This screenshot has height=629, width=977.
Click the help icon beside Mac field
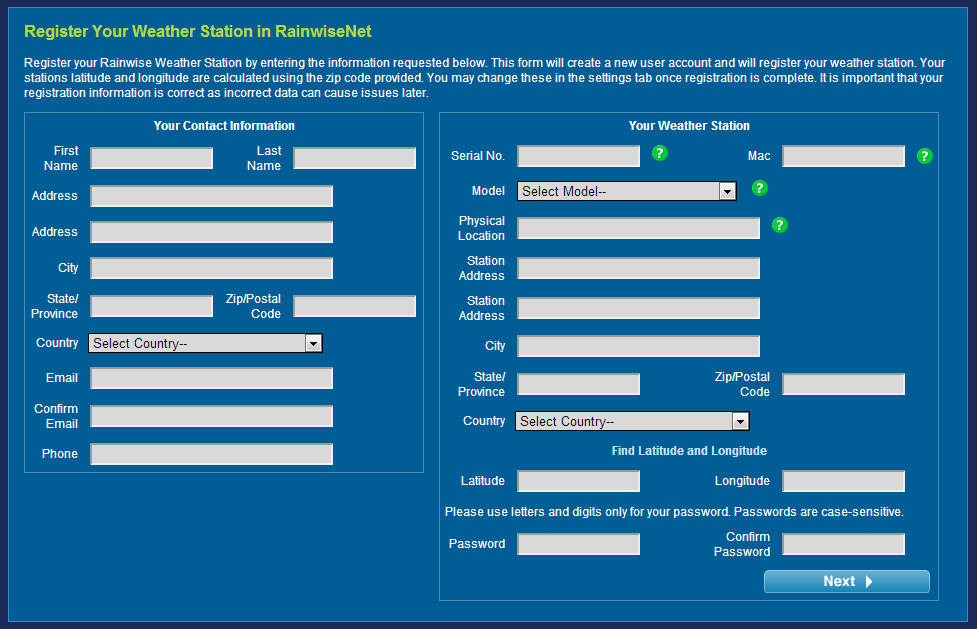(924, 156)
